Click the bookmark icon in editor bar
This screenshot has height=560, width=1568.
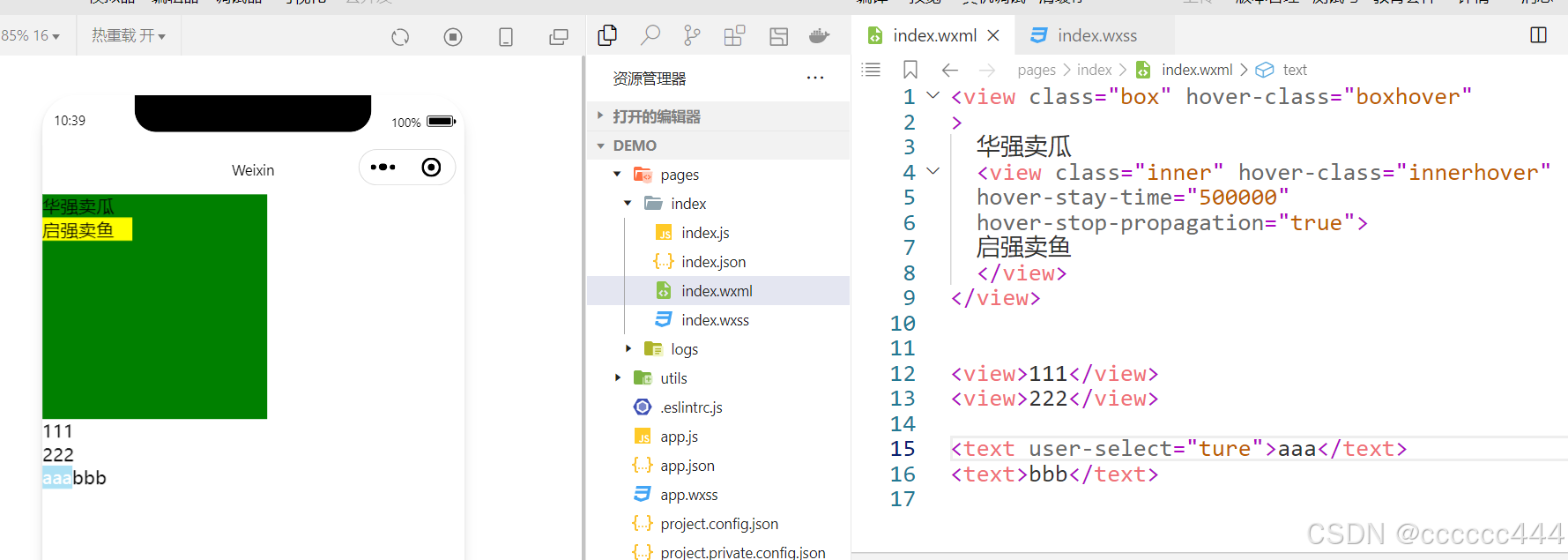pos(910,70)
